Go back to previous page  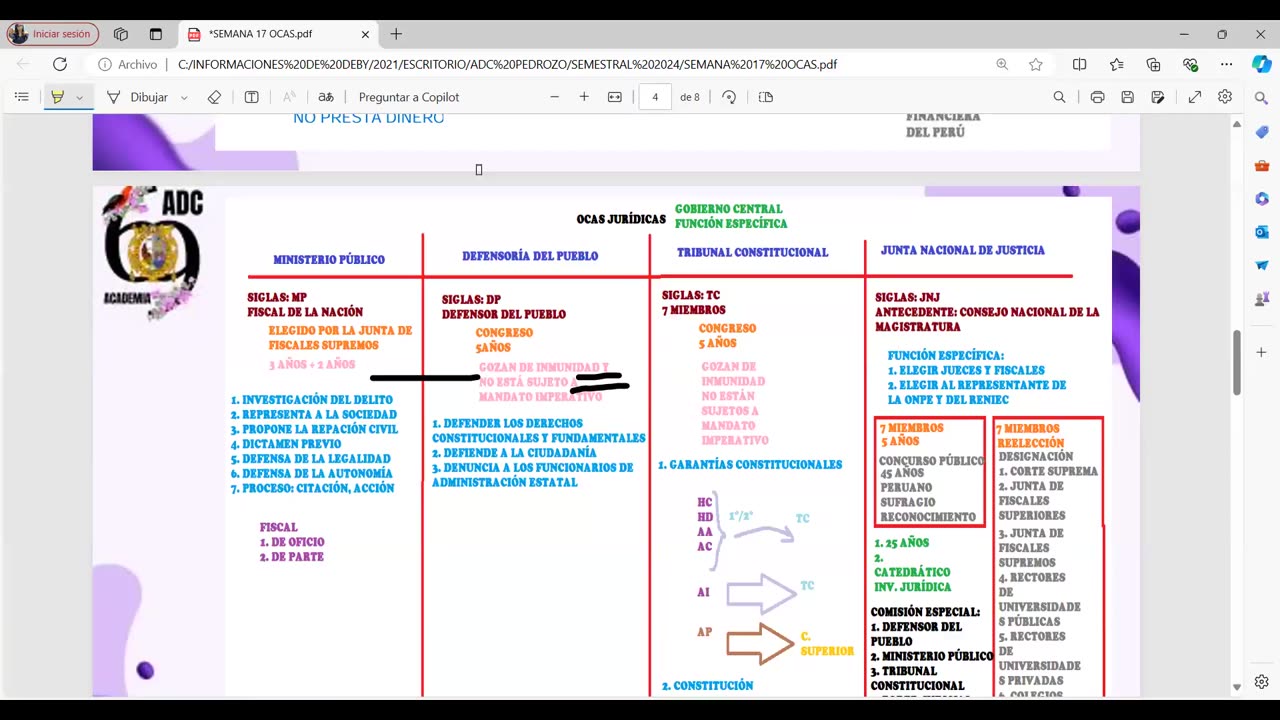click(23, 64)
